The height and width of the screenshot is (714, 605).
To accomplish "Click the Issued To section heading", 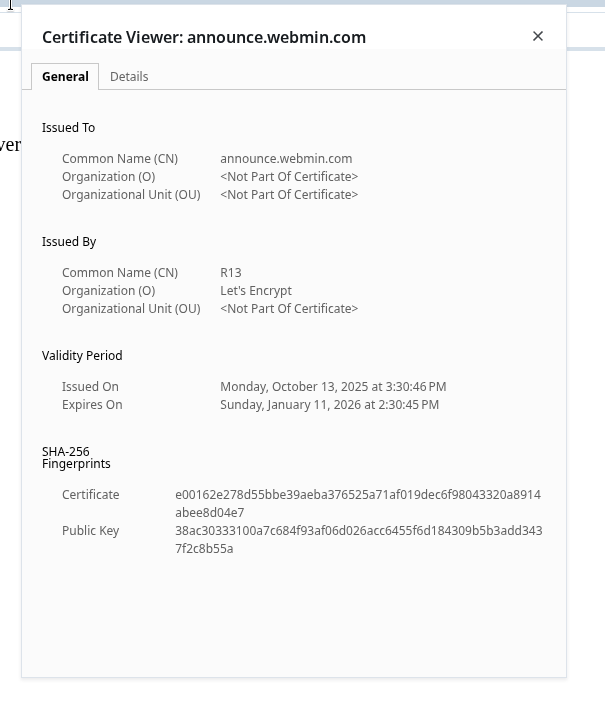I will [68, 128].
